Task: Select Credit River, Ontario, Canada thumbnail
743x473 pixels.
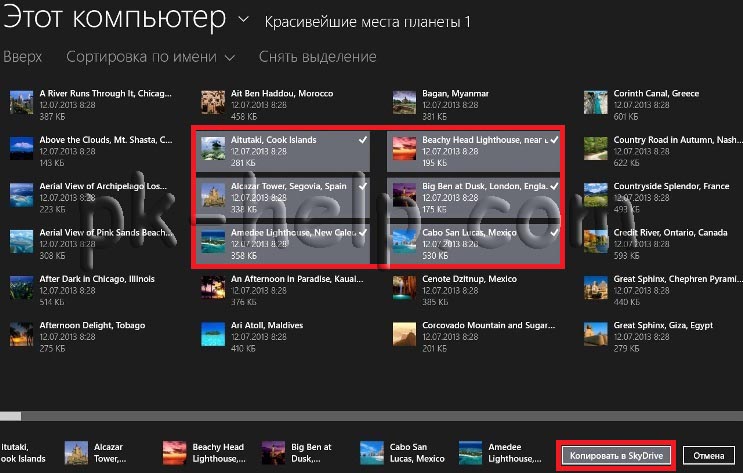Action: click(596, 241)
